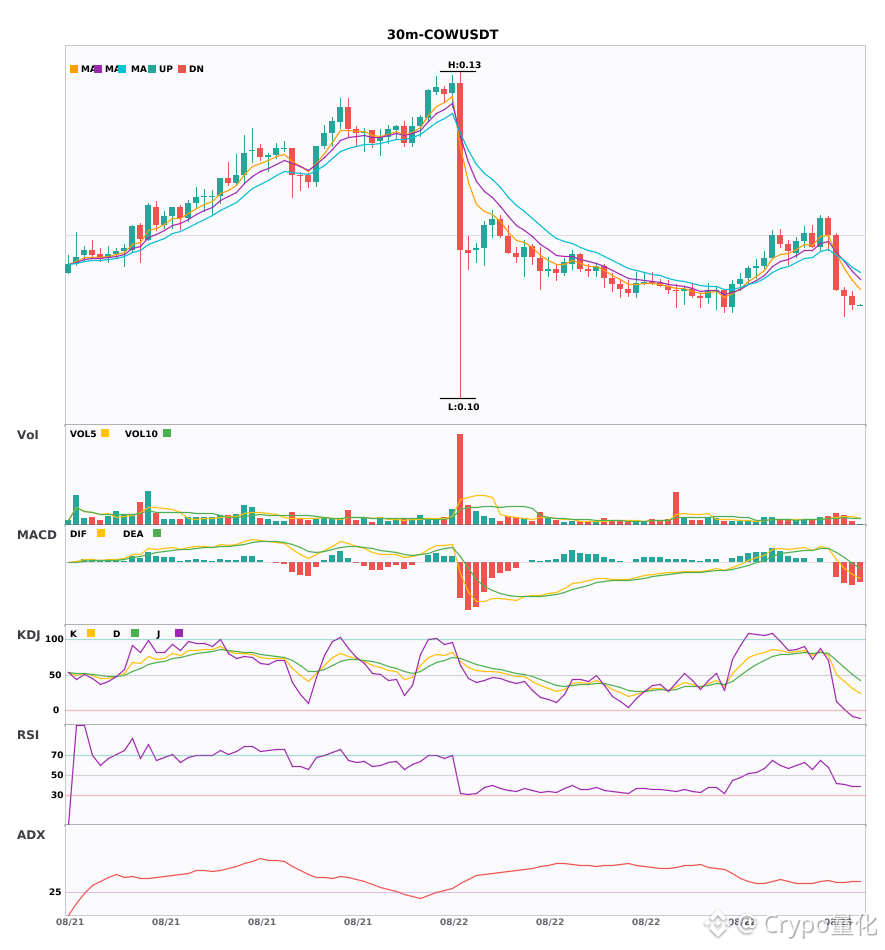
Task: Select the KDJ panel label
Action: (x=28, y=635)
